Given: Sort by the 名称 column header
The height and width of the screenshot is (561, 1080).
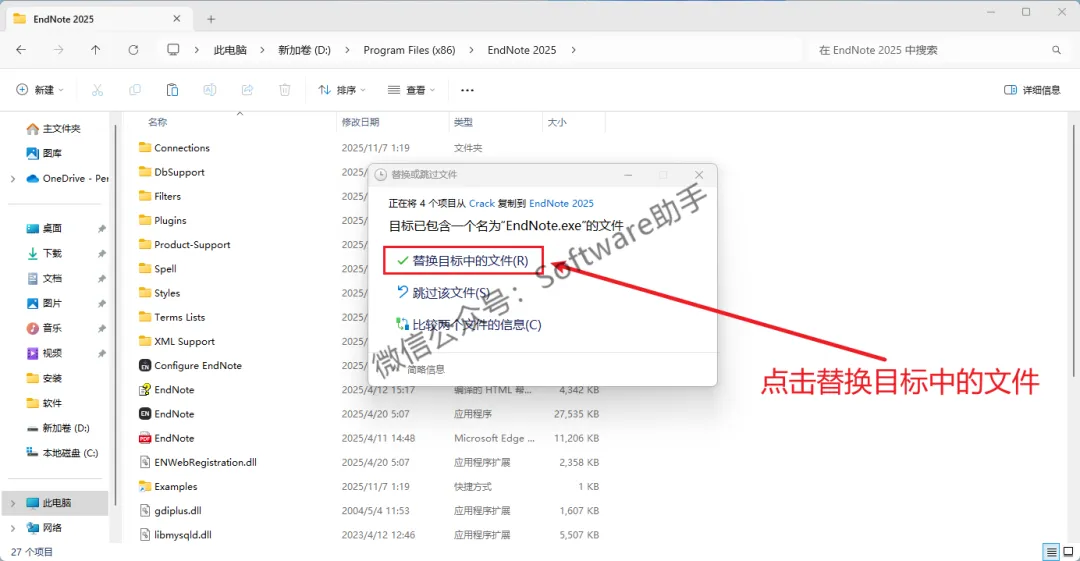Looking at the screenshot, I should pyautogui.click(x=158, y=122).
